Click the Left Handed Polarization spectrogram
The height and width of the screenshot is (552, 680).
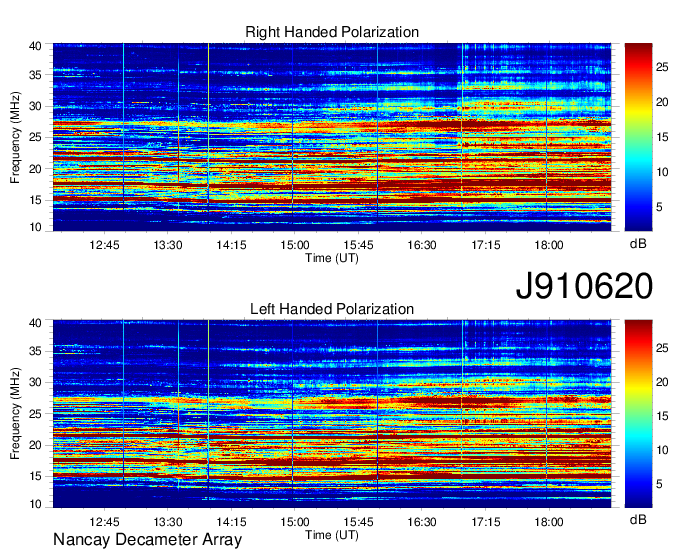click(332, 414)
